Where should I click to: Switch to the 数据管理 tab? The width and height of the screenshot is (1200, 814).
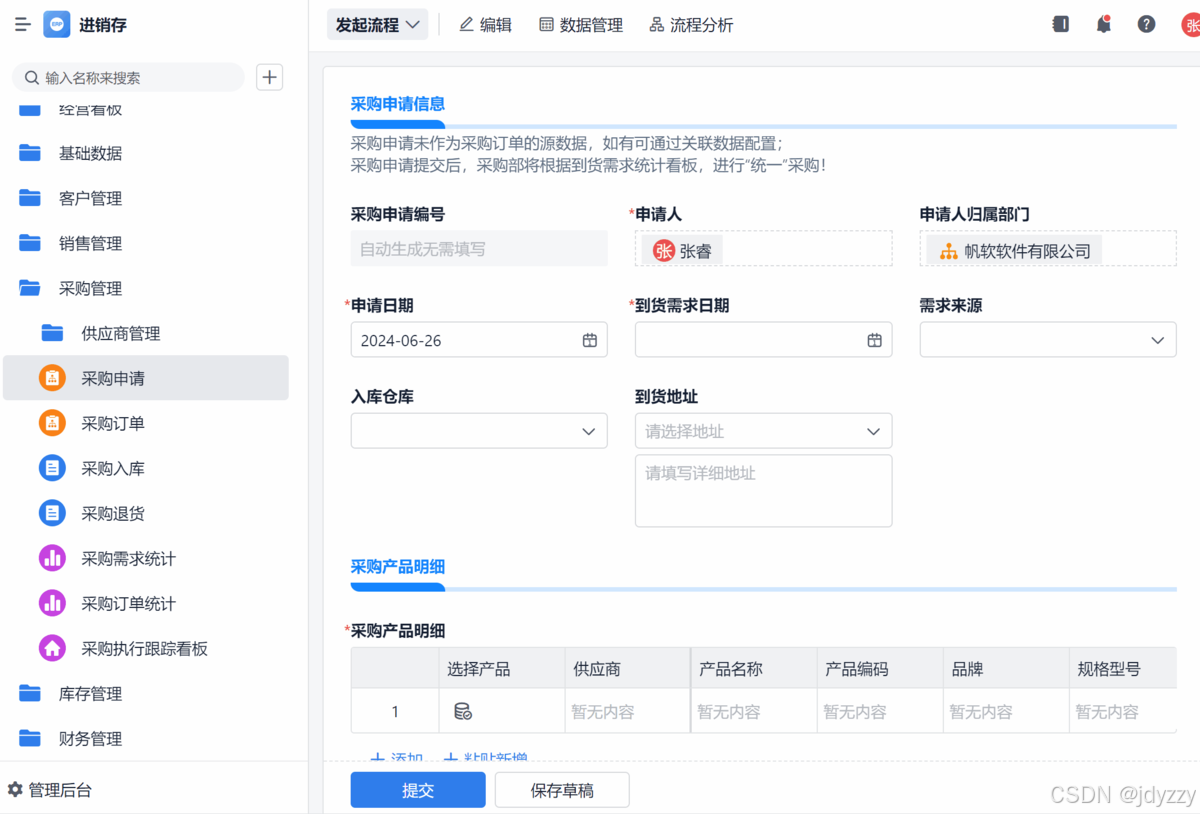pos(581,25)
